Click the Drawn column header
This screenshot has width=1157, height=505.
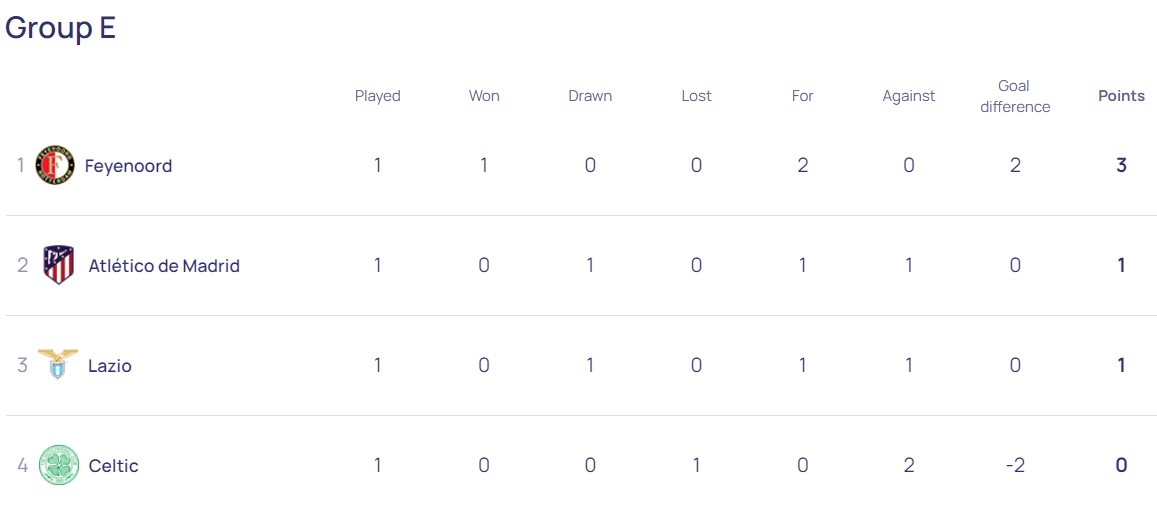(x=590, y=96)
